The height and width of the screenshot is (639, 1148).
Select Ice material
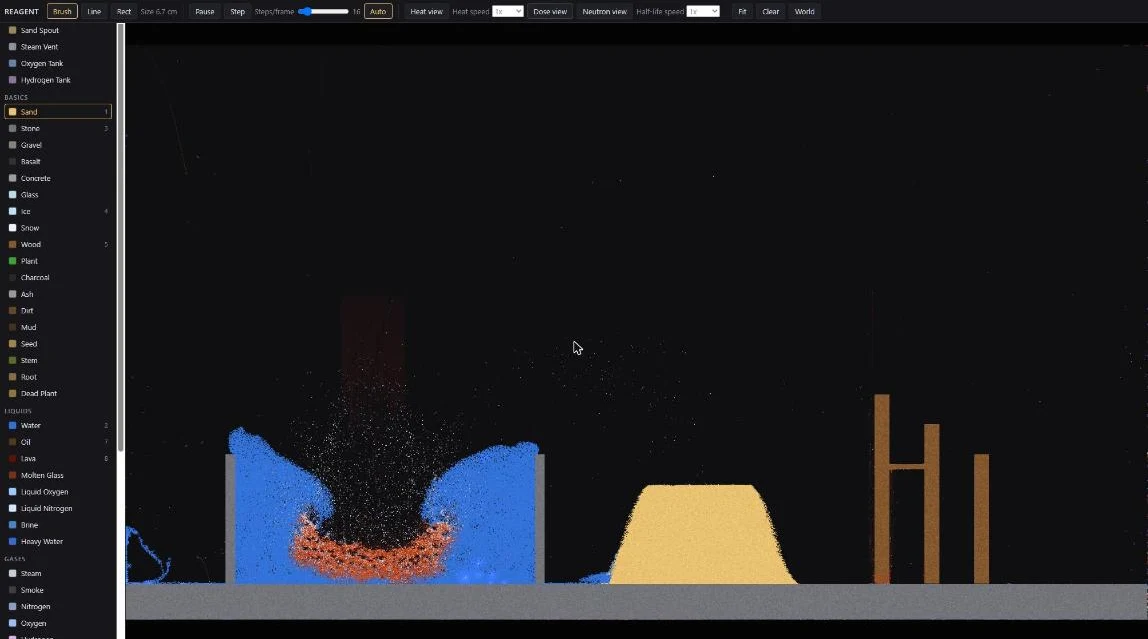[58, 211]
